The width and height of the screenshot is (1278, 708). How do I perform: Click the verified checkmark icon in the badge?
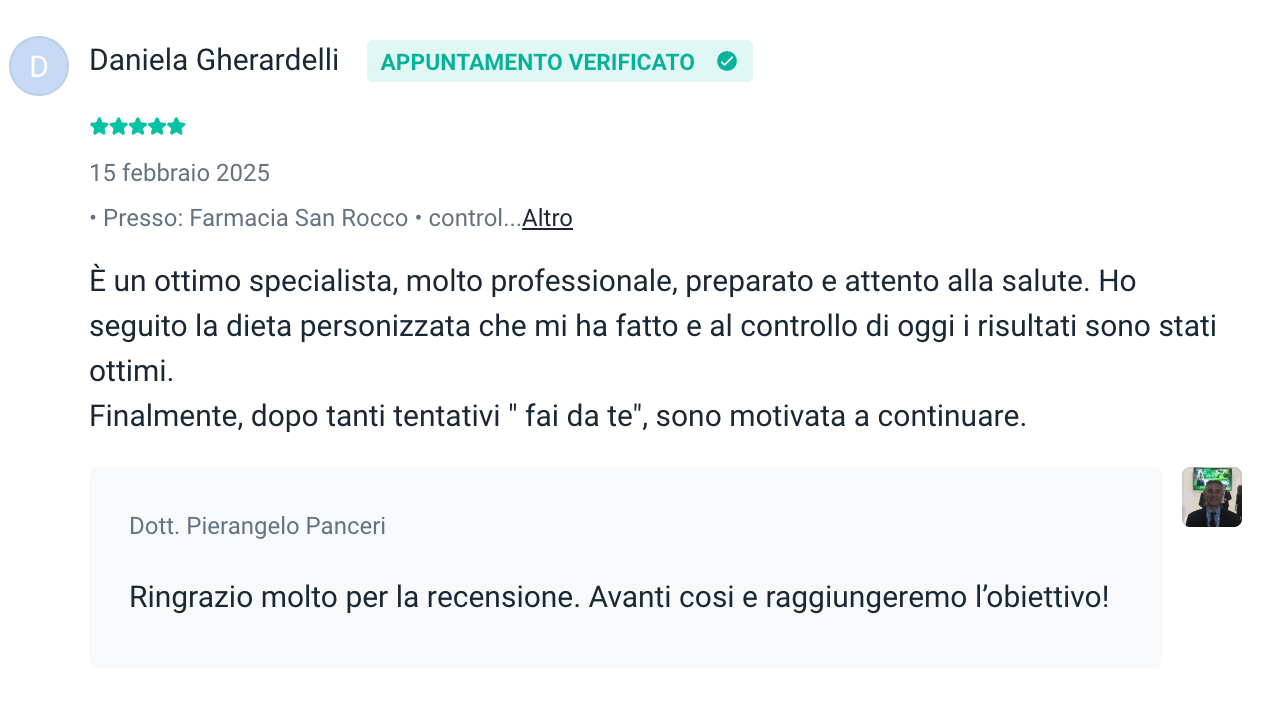[727, 61]
